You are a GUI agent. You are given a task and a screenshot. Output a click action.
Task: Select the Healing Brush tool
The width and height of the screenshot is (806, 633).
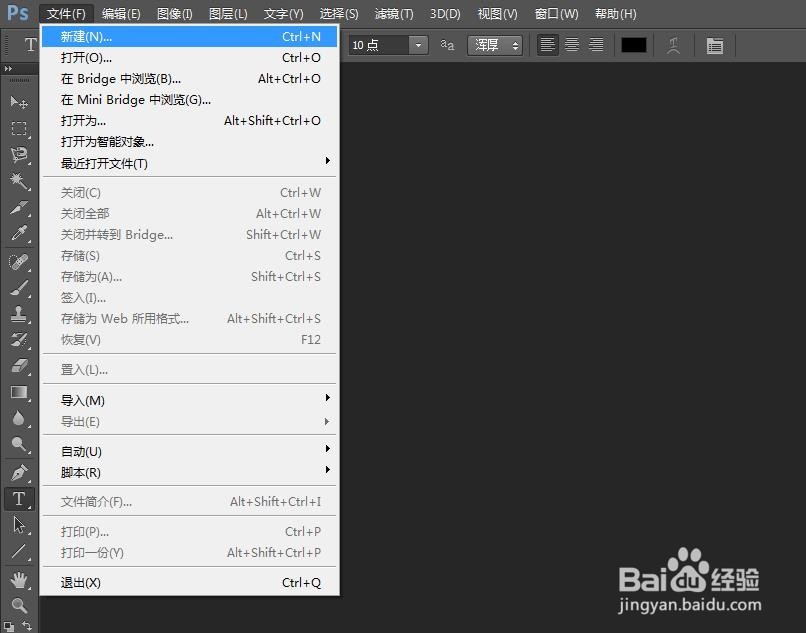click(x=19, y=262)
